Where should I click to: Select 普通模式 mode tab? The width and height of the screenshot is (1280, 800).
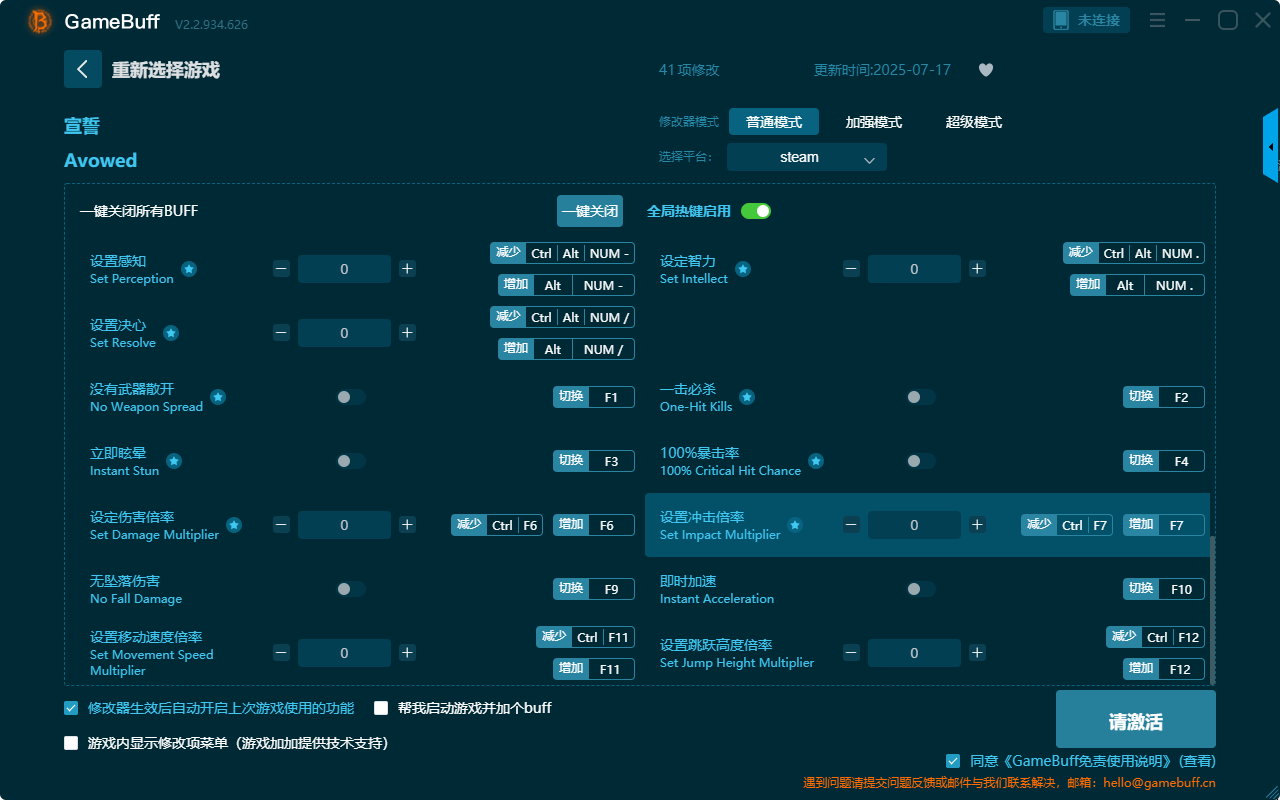coord(774,122)
